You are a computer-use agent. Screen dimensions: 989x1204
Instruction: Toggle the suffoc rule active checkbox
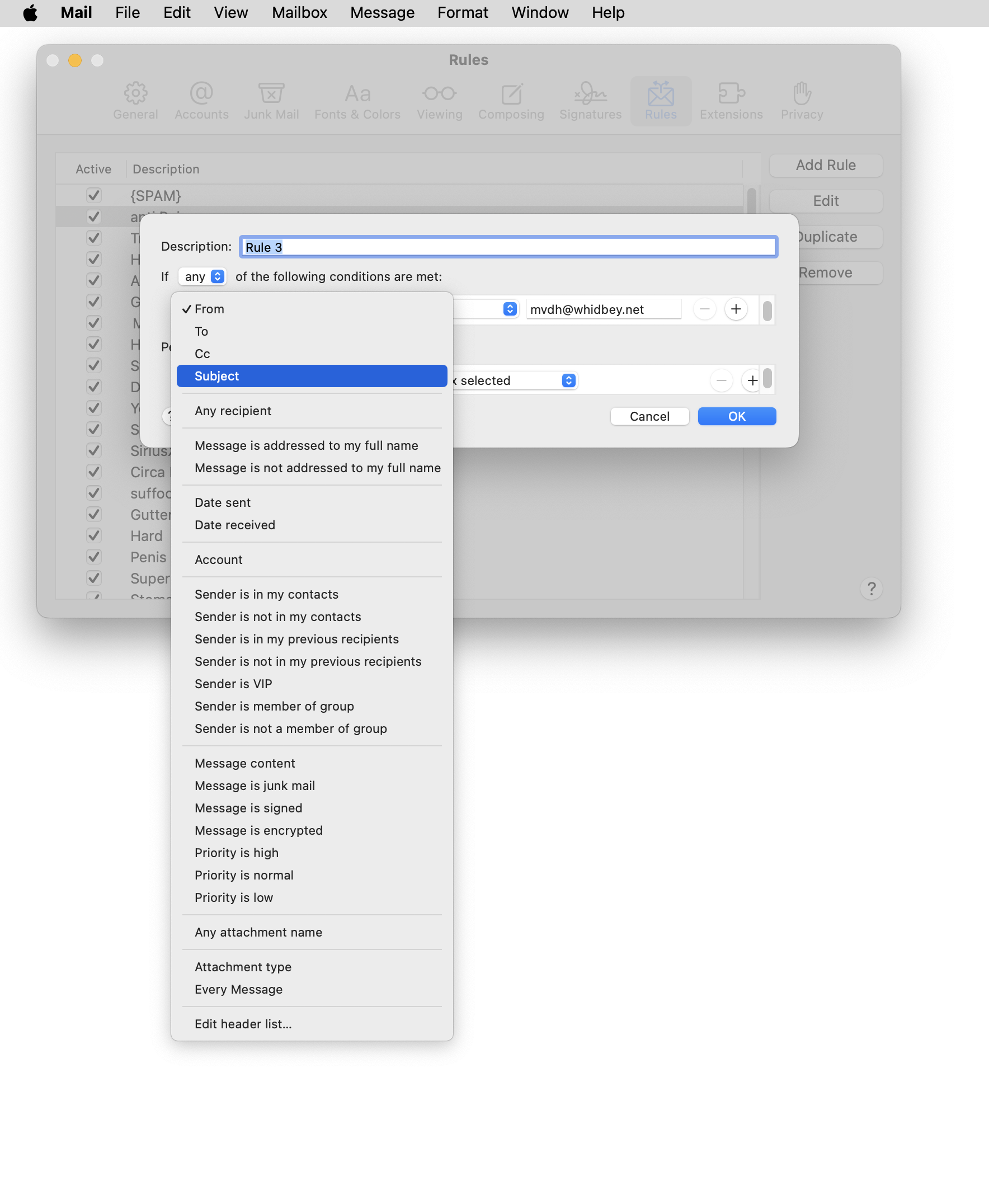(93, 492)
